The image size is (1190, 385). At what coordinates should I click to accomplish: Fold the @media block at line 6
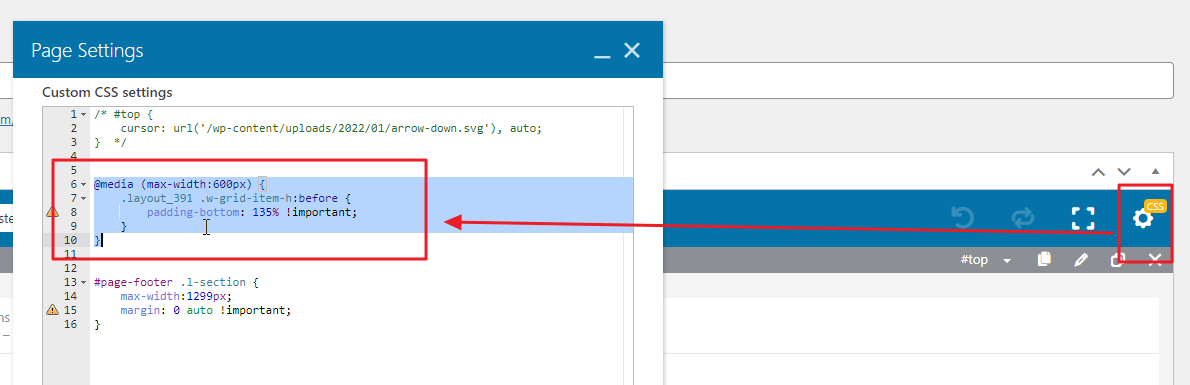point(83,185)
